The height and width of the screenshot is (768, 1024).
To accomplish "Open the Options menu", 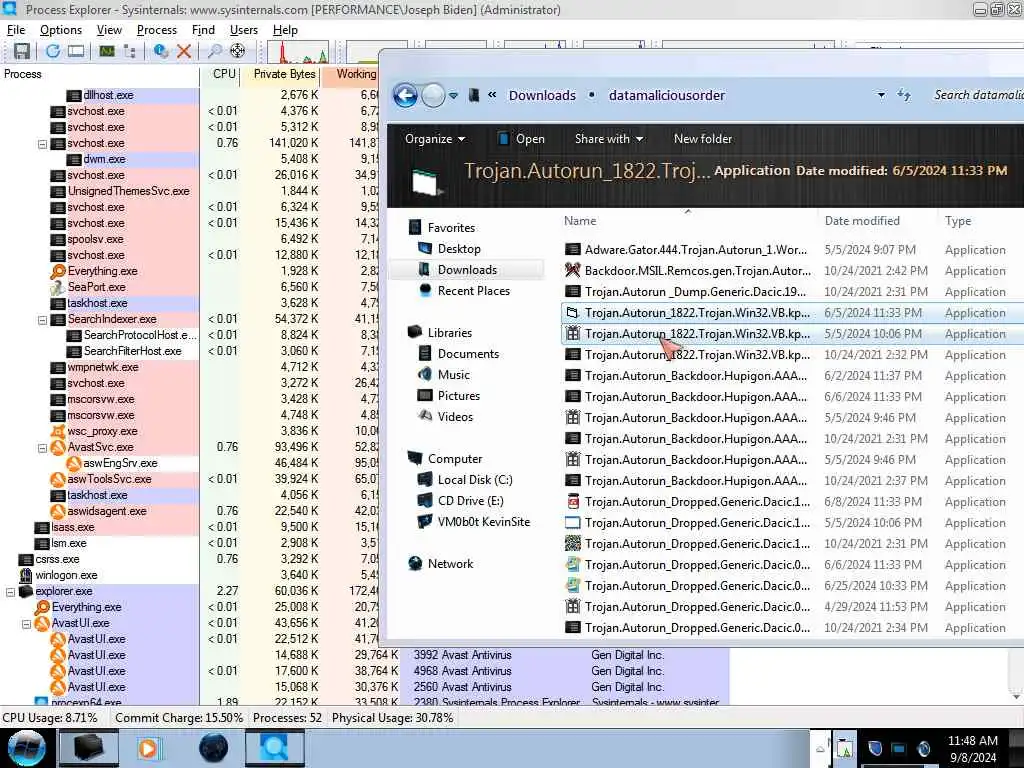I will click(61, 30).
